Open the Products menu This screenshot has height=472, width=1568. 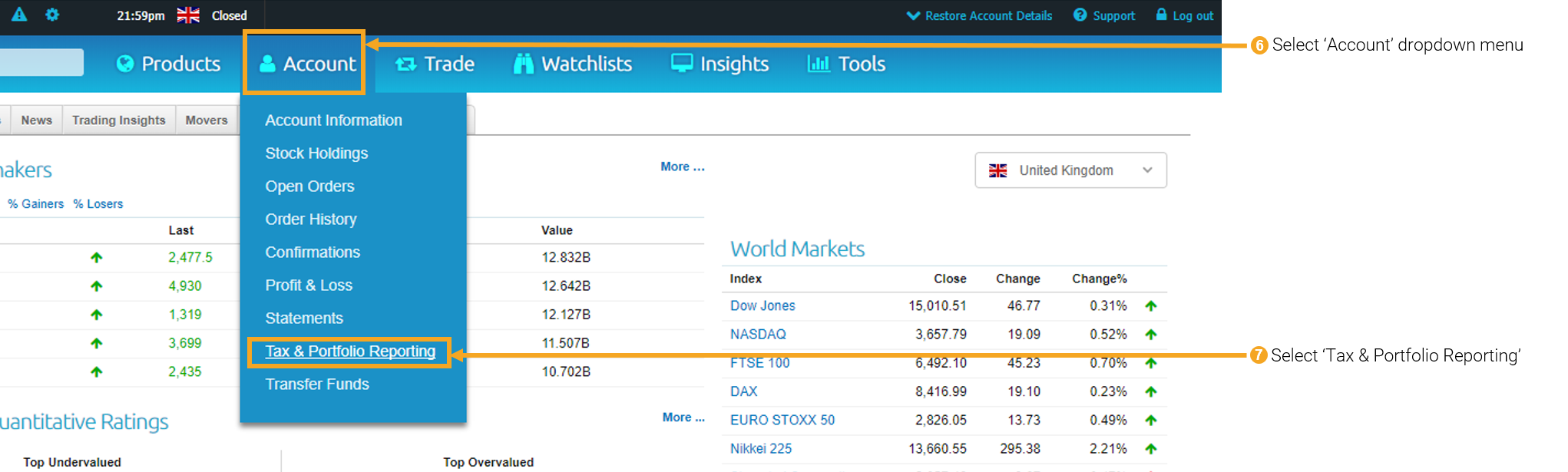coord(168,64)
